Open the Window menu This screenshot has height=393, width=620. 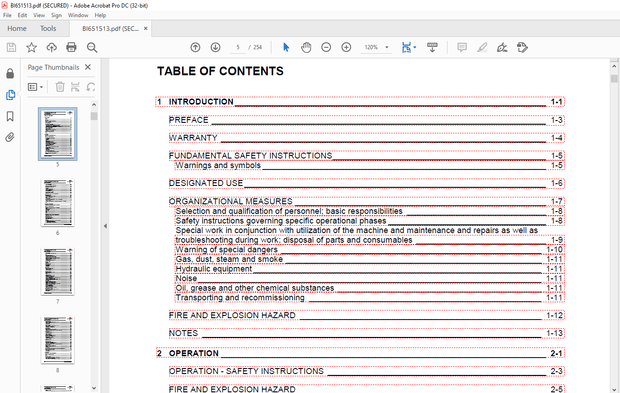pos(78,15)
